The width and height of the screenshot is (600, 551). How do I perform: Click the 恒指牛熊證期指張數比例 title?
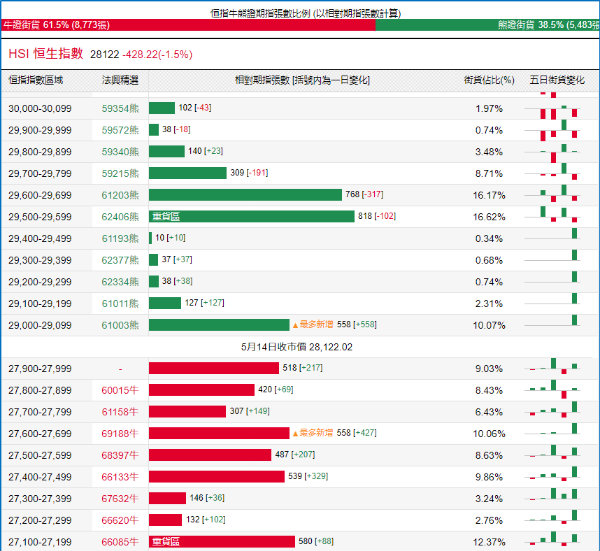point(305,14)
